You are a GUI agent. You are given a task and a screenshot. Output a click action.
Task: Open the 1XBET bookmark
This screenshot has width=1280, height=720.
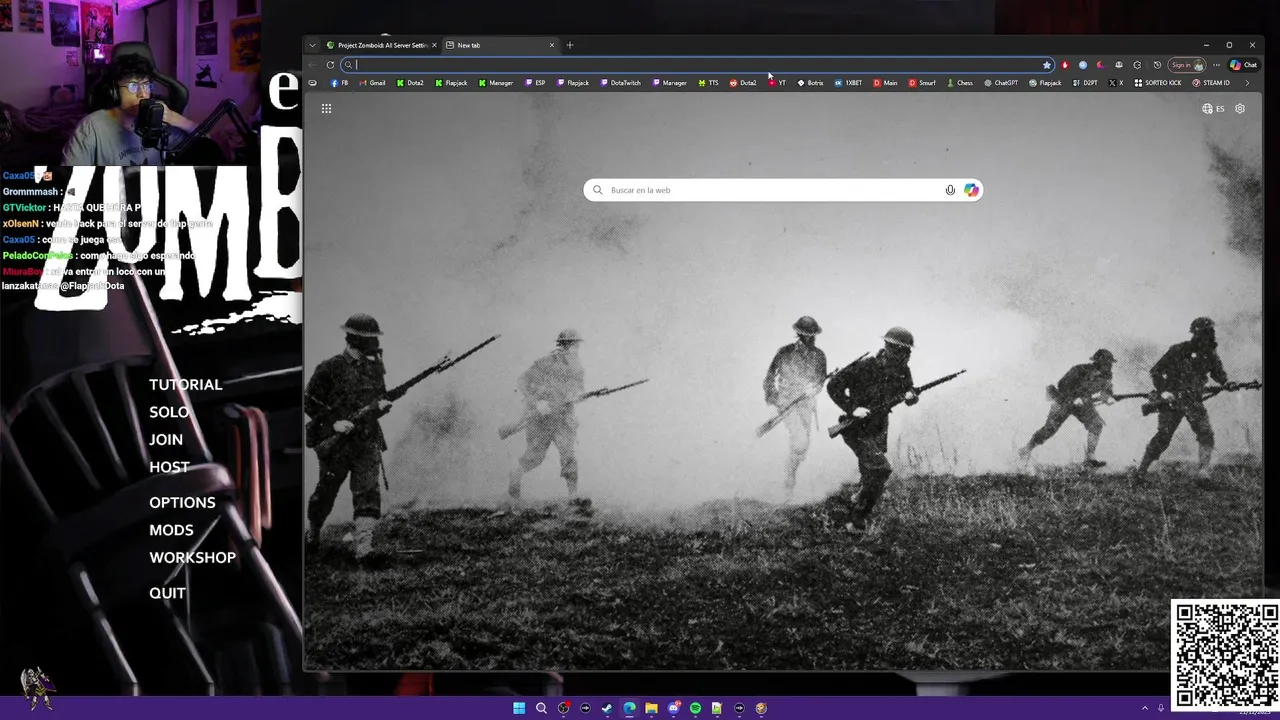pyautogui.click(x=848, y=83)
